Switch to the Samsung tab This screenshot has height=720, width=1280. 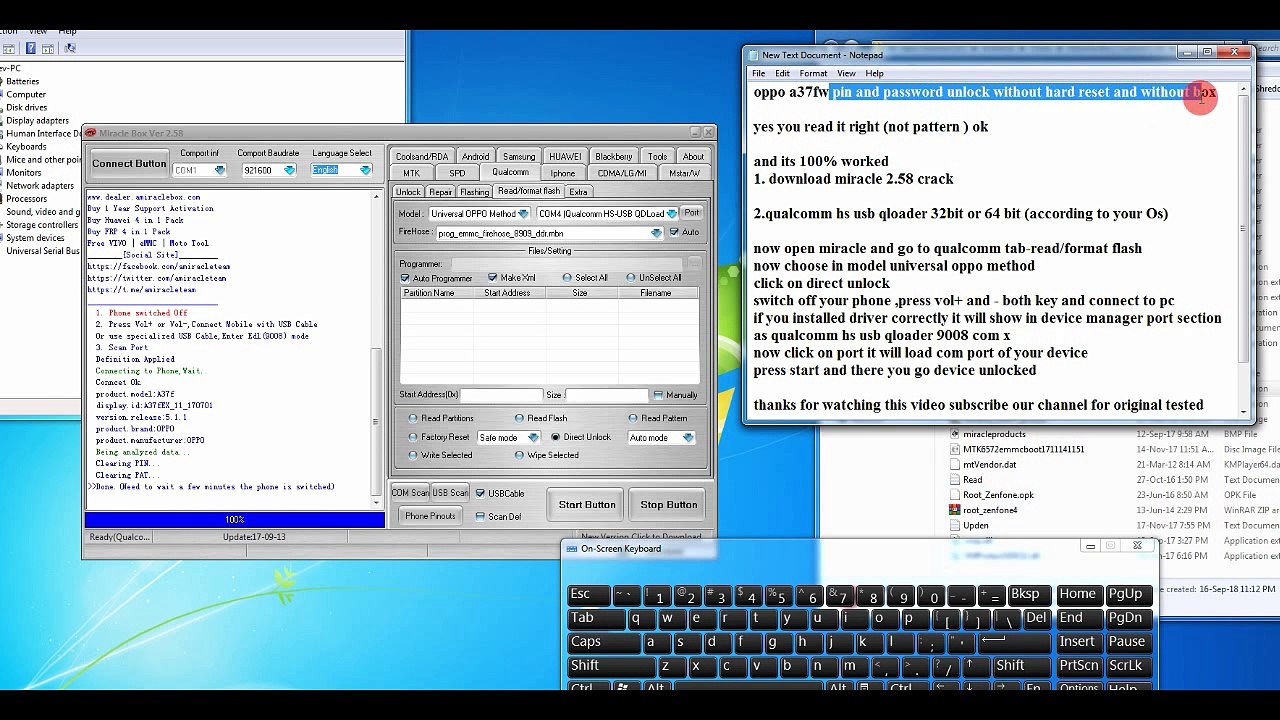[x=519, y=156]
